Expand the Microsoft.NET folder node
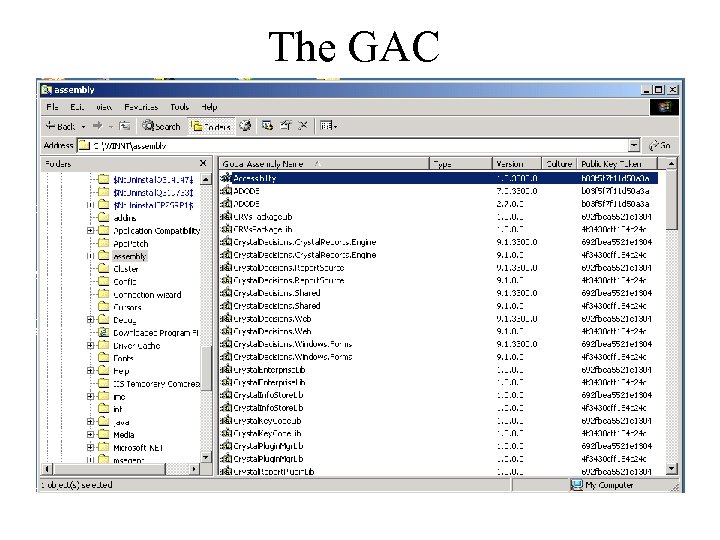Image resolution: width=720 pixels, height=540 pixels. [x=90, y=447]
